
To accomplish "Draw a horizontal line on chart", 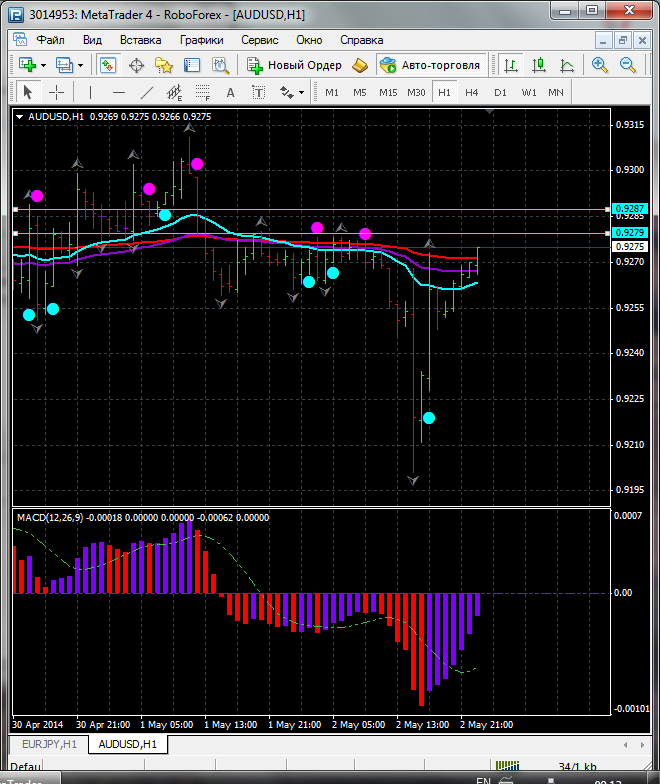I will 119,92.
